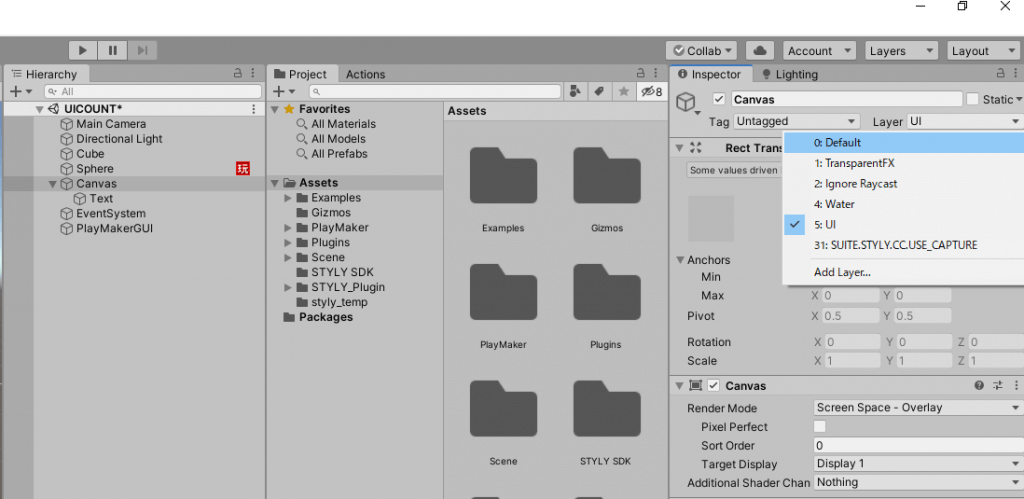Click the PlayMaker folder icon in Assets
1024x499 pixels.
[x=503, y=297]
